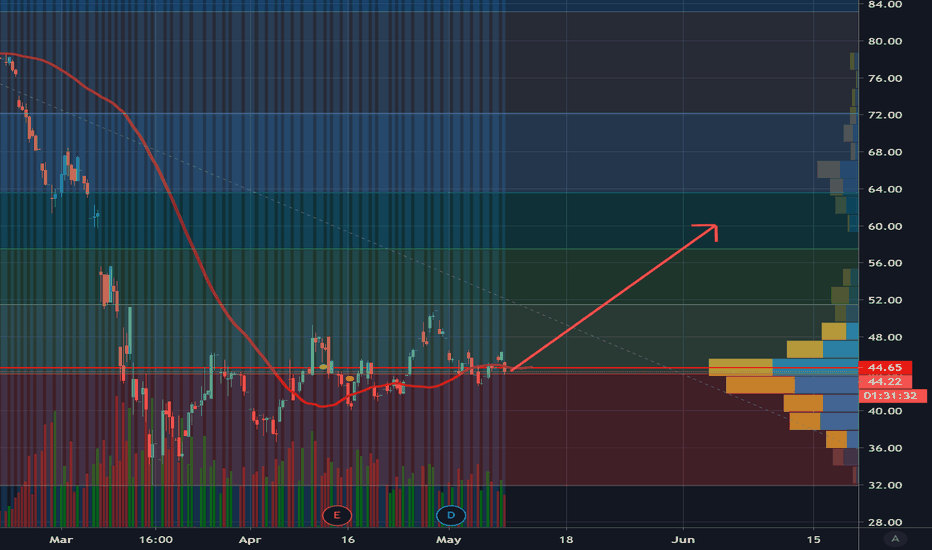This screenshot has width=932, height=550.
Task: Click the 'Mar' time axis label
Action: (x=61, y=540)
